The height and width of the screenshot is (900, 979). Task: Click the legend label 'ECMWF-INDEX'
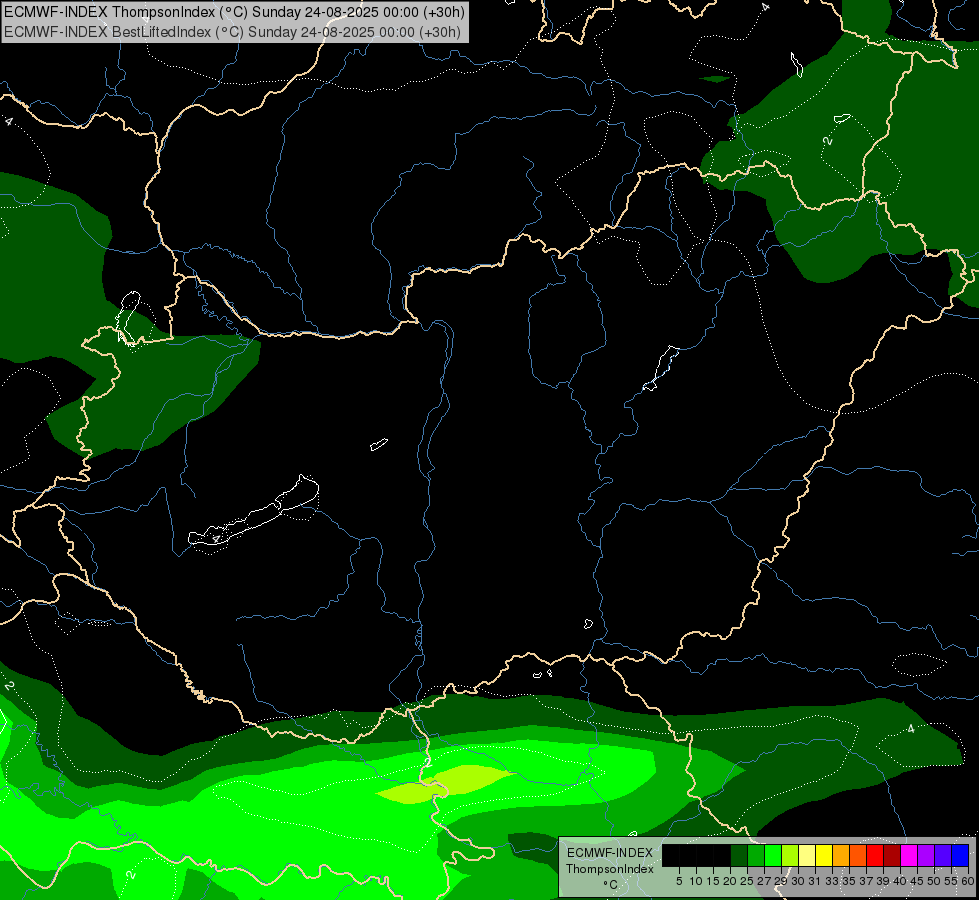coord(610,853)
